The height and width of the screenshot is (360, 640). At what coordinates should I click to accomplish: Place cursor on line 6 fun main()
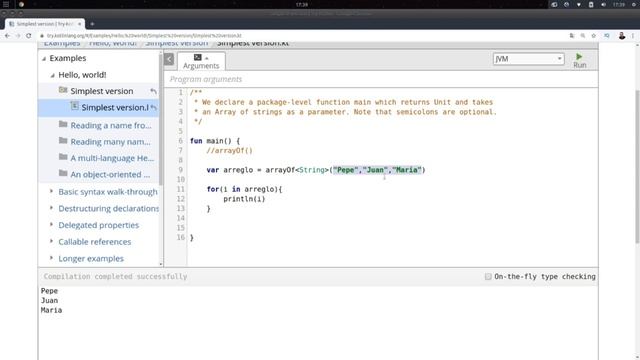[215, 141]
